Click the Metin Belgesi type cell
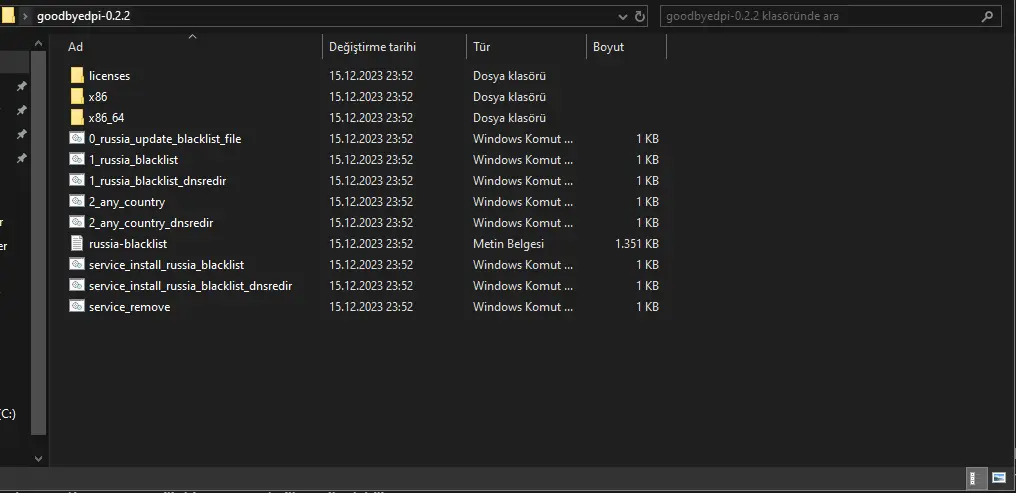1016x493 pixels. [x=509, y=244]
